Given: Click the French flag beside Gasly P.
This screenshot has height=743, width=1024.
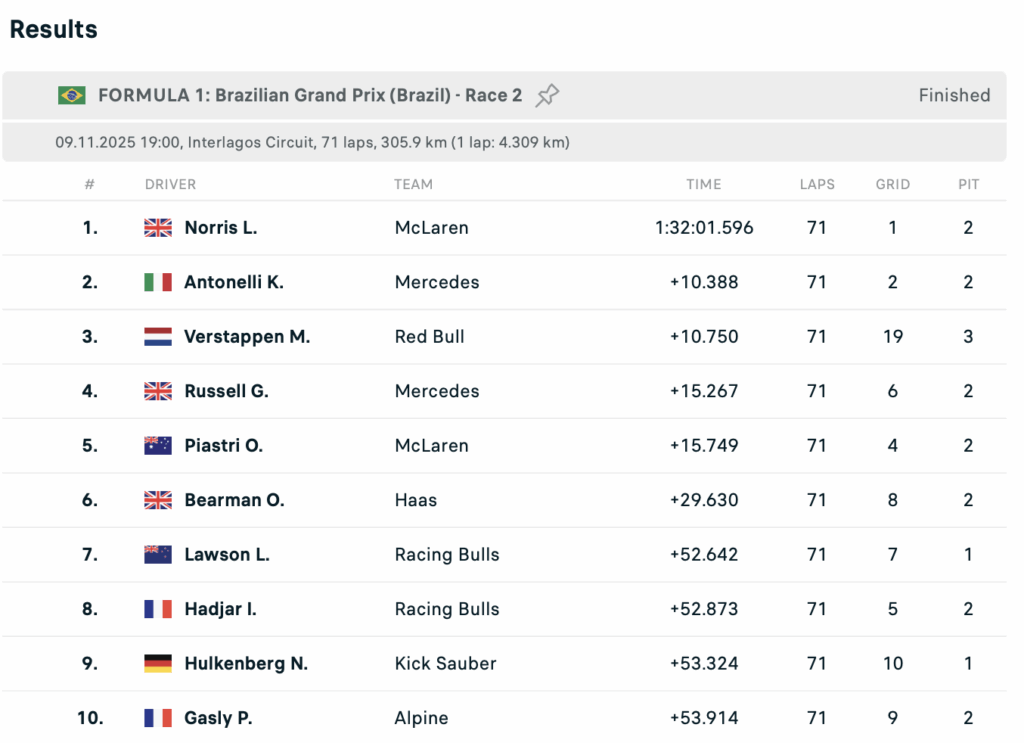Looking at the screenshot, I should pos(158,718).
